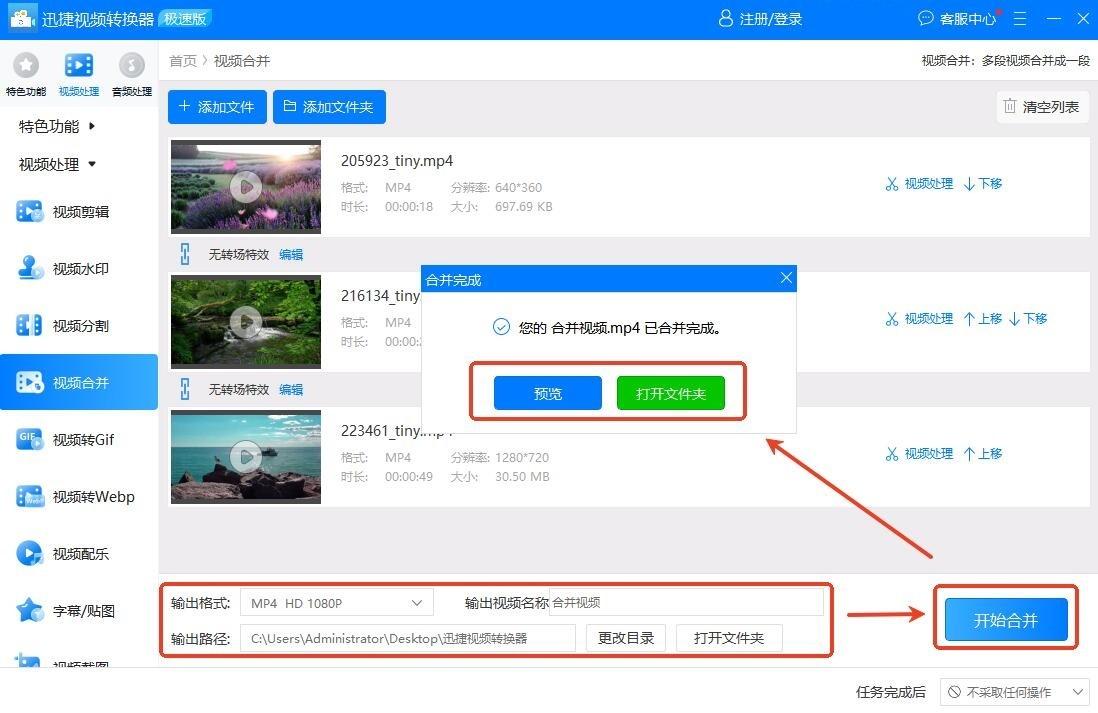Open the 视频分割 split tool
The width and height of the screenshot is (1098, 713).
[79, 326]
